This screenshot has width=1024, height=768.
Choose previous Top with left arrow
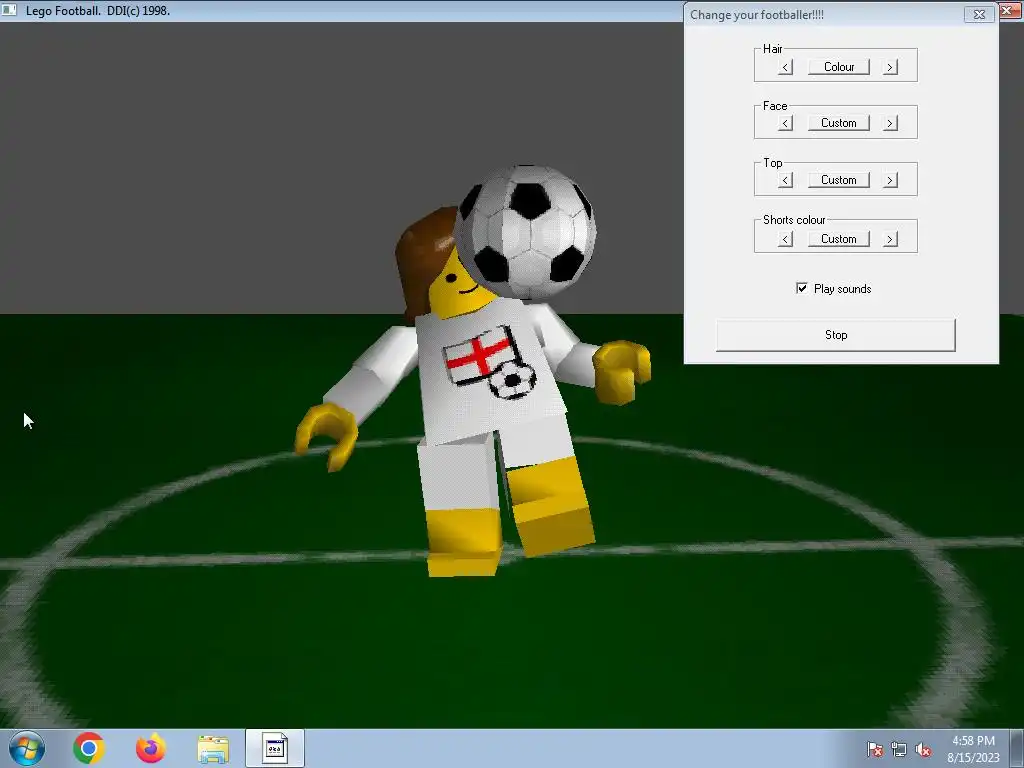pyautogui.click(x=786, y=180)
